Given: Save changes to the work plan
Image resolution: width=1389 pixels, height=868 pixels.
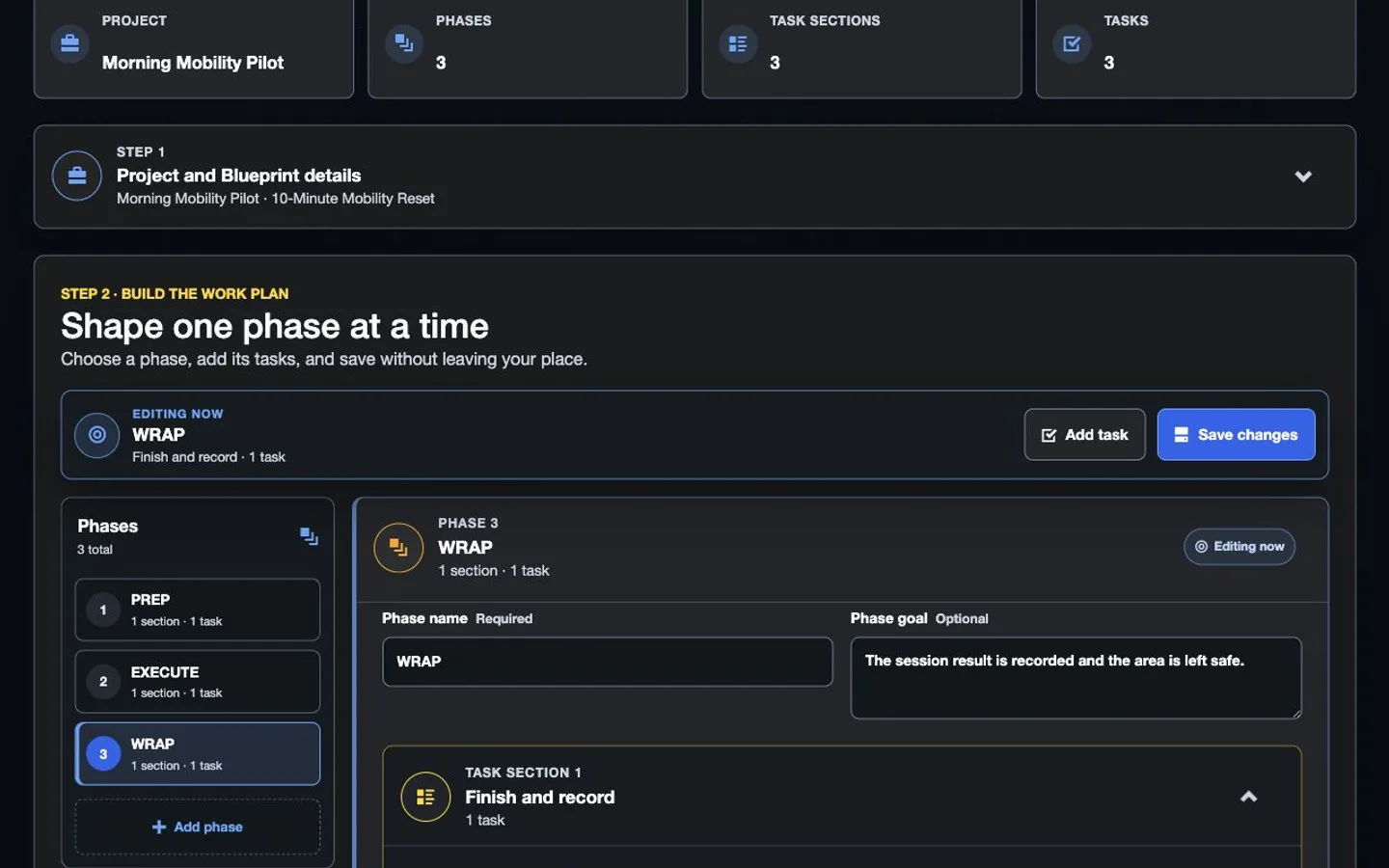Looking at the screenshot, I should coord(1236,435).
